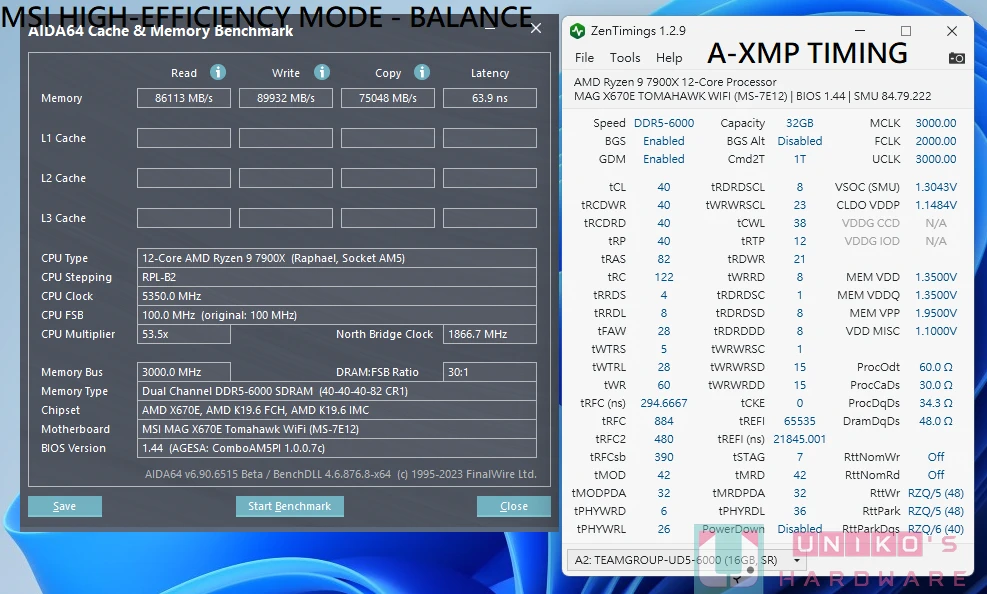Click the Capacity value 32GB
The height and width of the screenshot is (594, 987).
[799, 123]
